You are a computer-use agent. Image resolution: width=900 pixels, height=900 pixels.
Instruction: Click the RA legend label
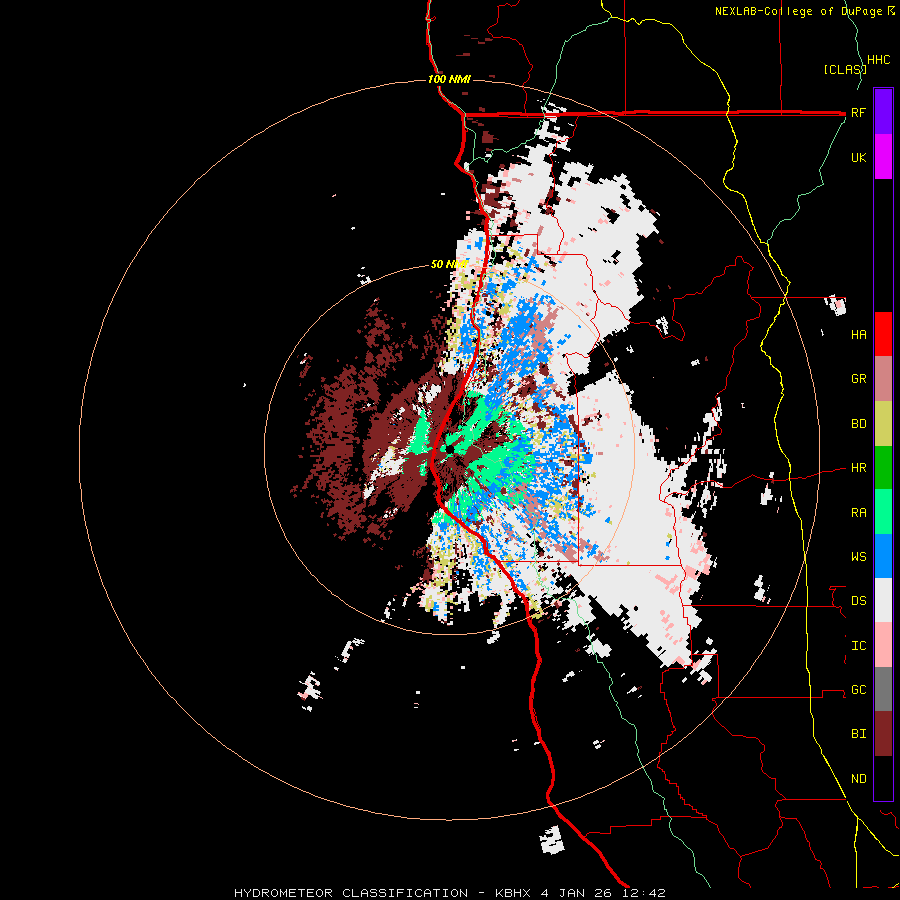coord(858,513)
